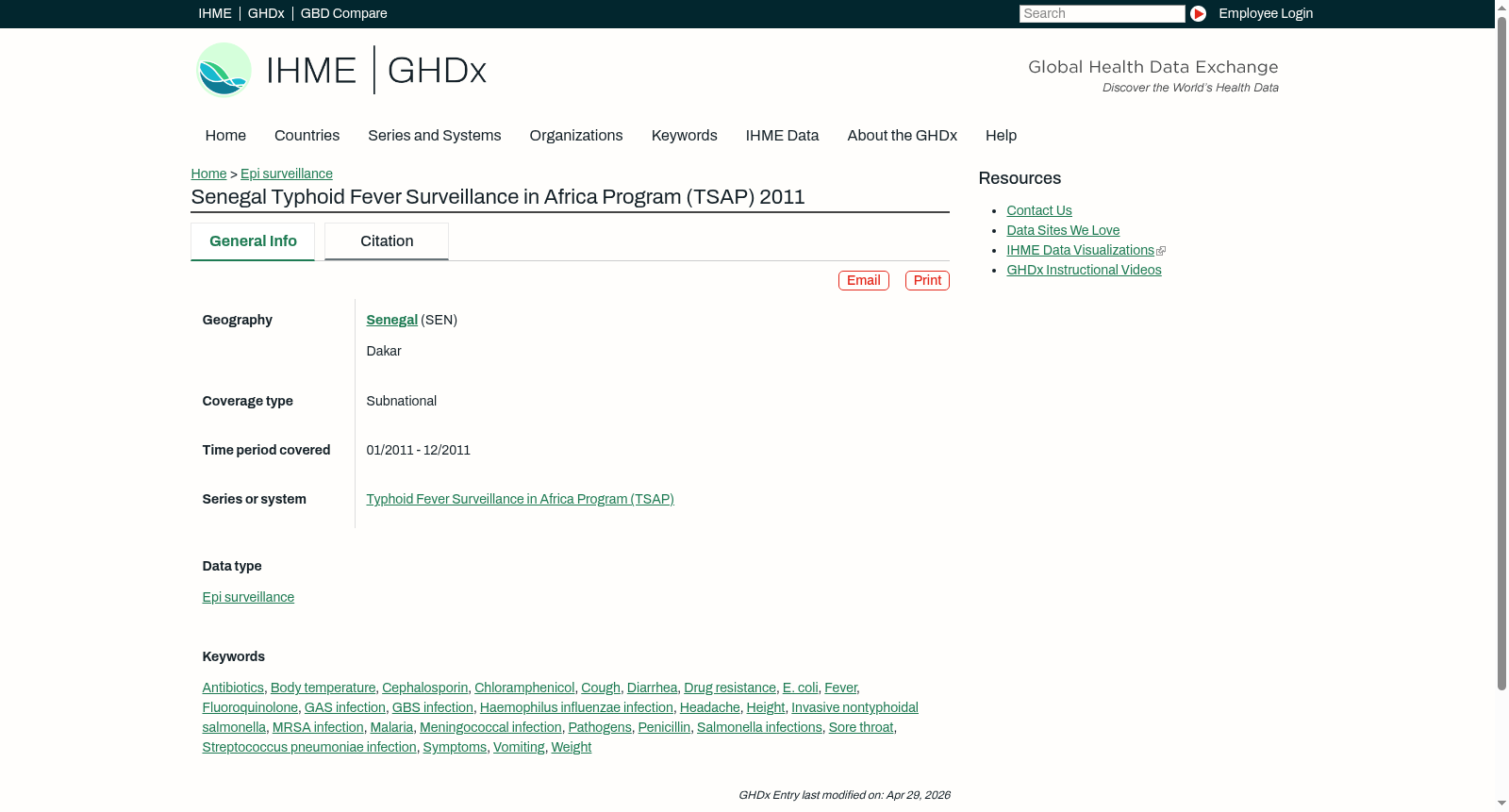The width and height of the screenshot is (1509, 812).
Task: Open Typhoid Fever Surveillance in Africa Program link
Action: (520, 499)
